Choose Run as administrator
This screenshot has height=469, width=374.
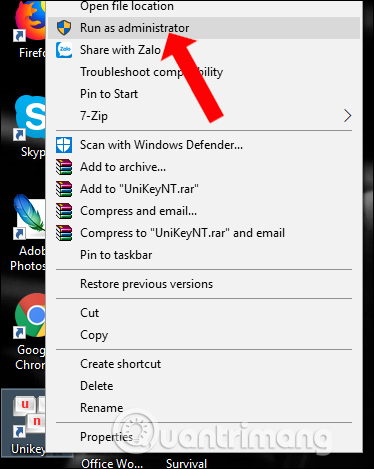204,28
